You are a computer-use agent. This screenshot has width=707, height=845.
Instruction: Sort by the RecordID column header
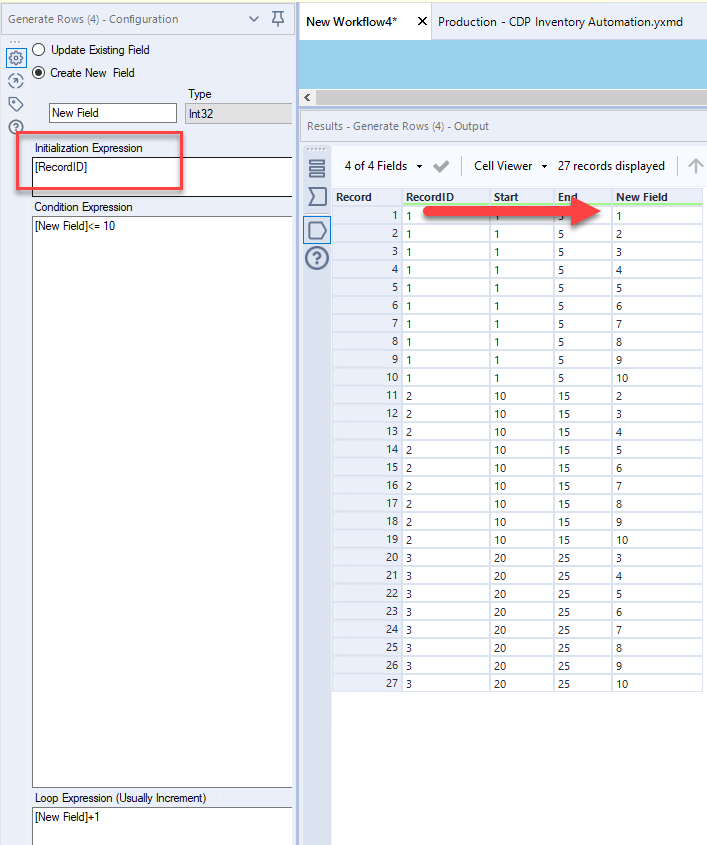[446, 197]
